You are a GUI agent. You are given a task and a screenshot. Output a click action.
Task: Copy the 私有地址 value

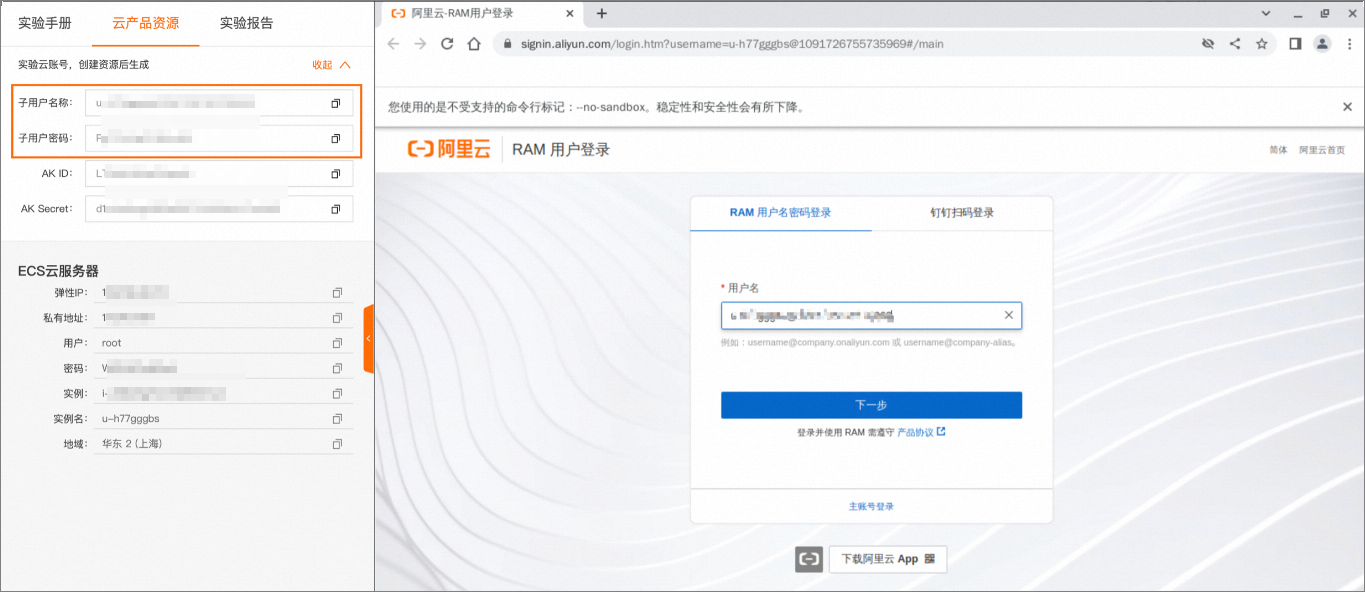337,318
